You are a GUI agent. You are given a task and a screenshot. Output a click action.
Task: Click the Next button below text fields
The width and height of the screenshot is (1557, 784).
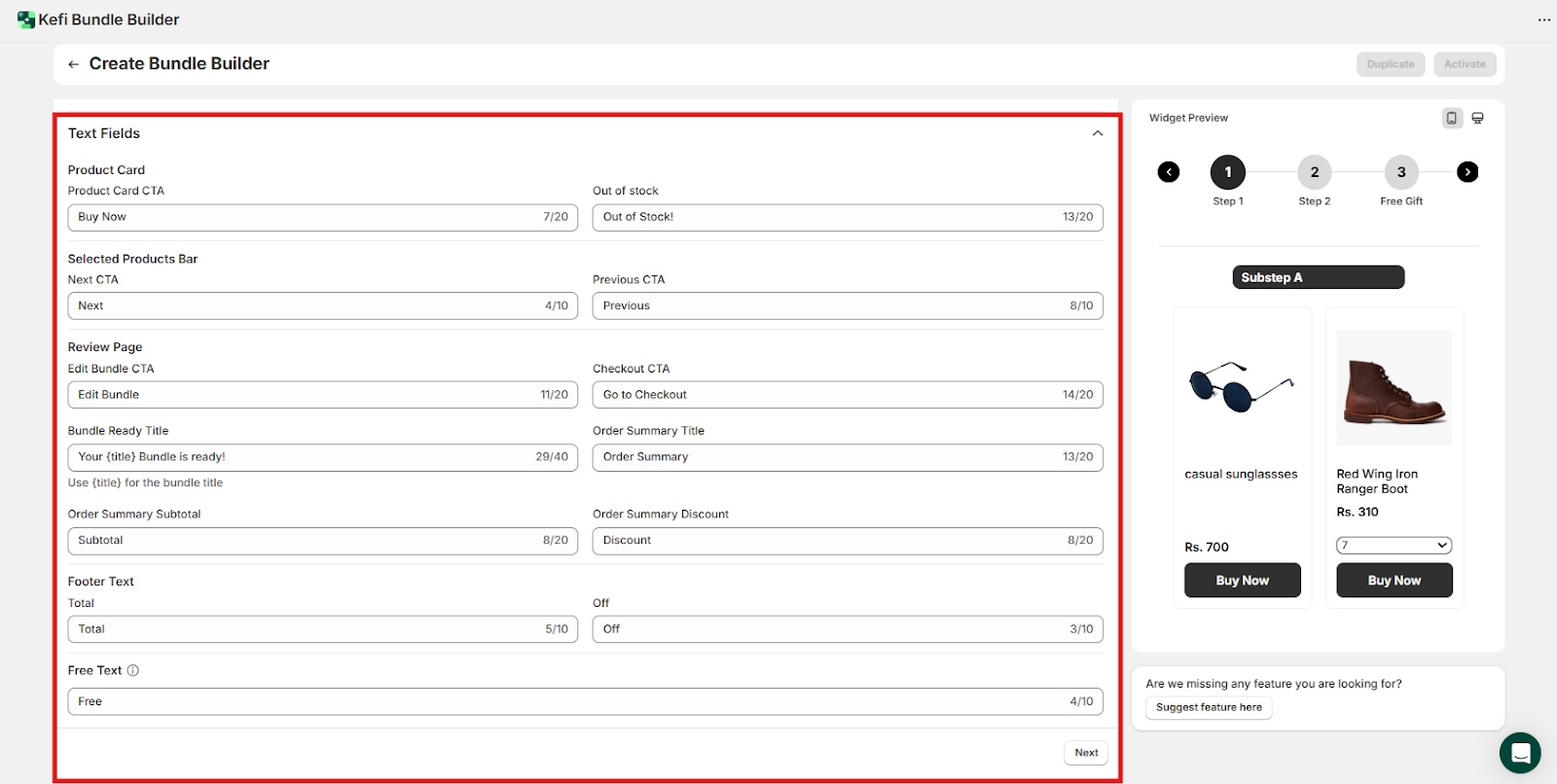coord(1085,753)
